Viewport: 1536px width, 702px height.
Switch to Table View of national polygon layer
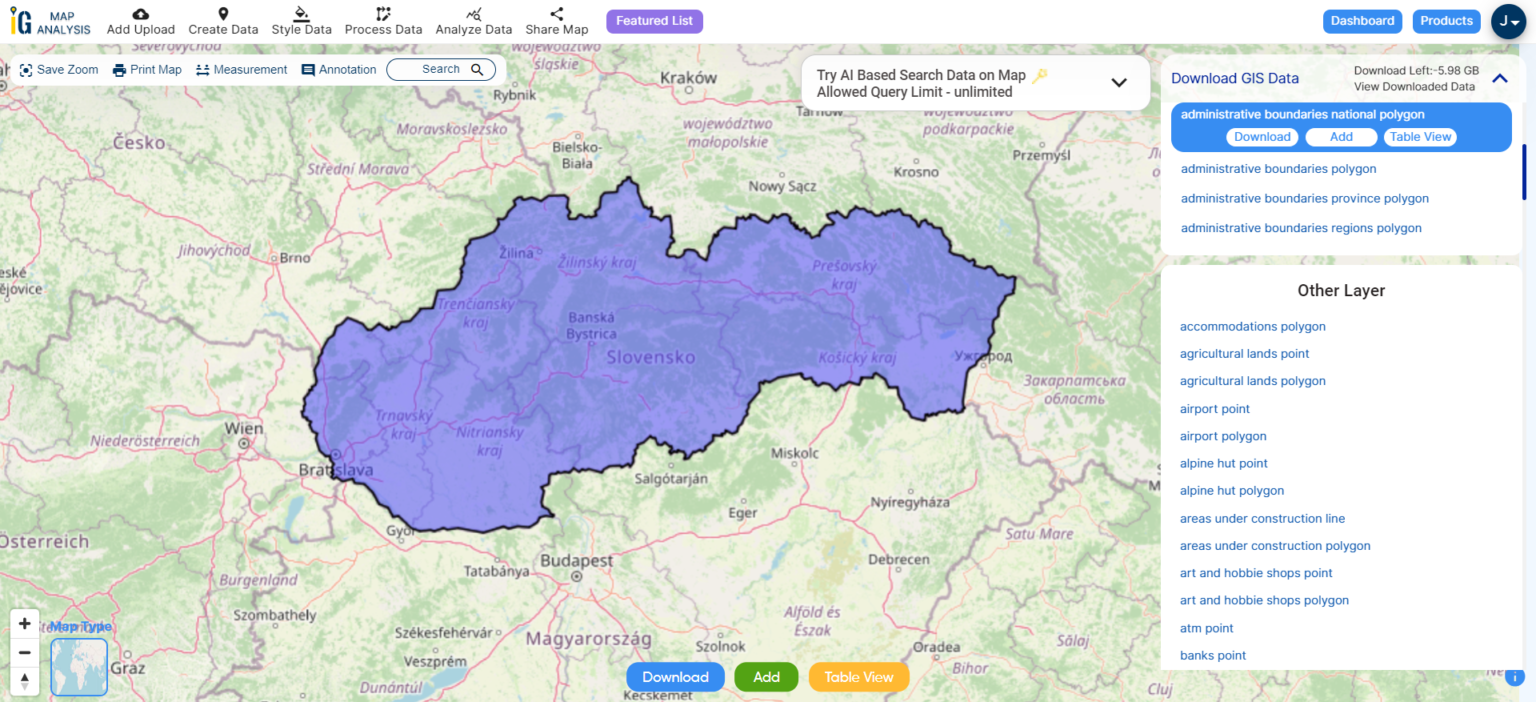pyautogui.click(x=1420, y=137)
